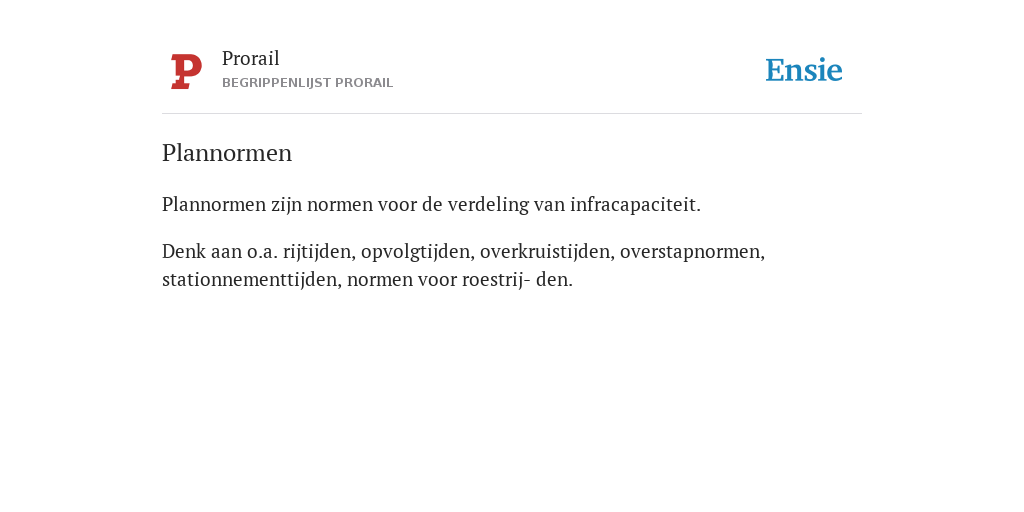This screenshot has width=1024, height=512.
Task: Click the horizontal divider below the header
Action: coord(512,114)
